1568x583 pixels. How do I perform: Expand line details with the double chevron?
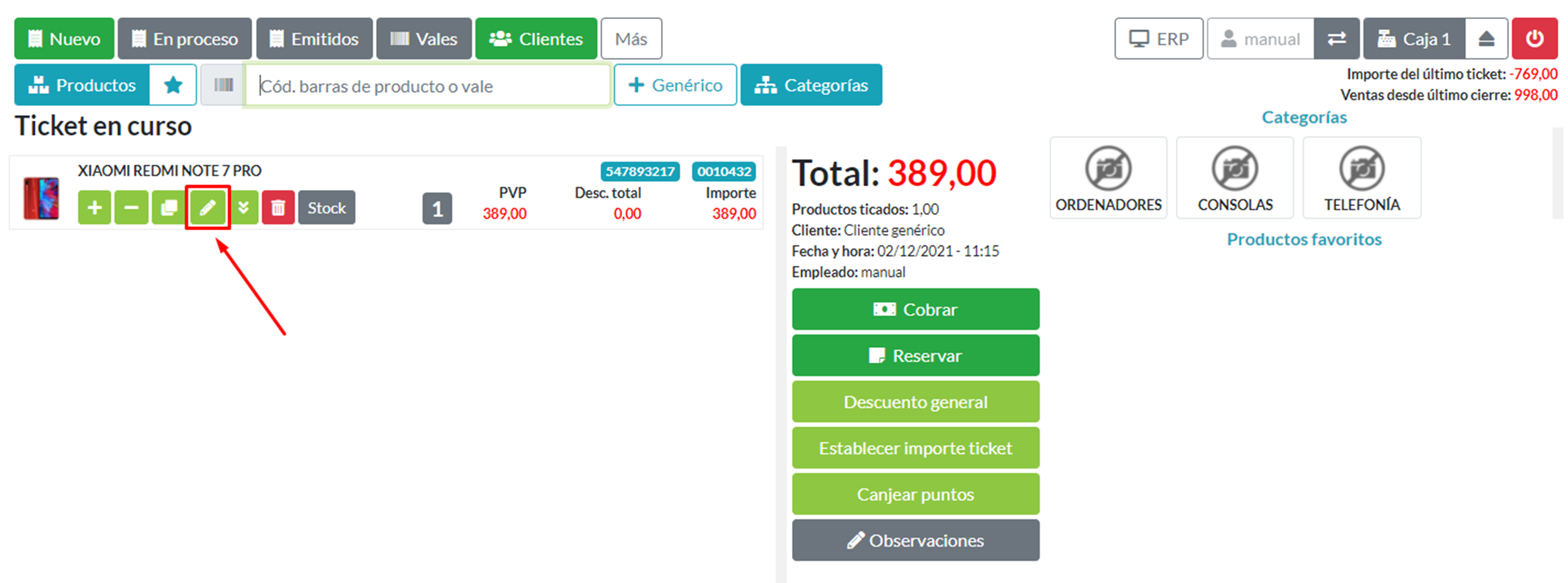pyautogui.click(x=243, y=208)
